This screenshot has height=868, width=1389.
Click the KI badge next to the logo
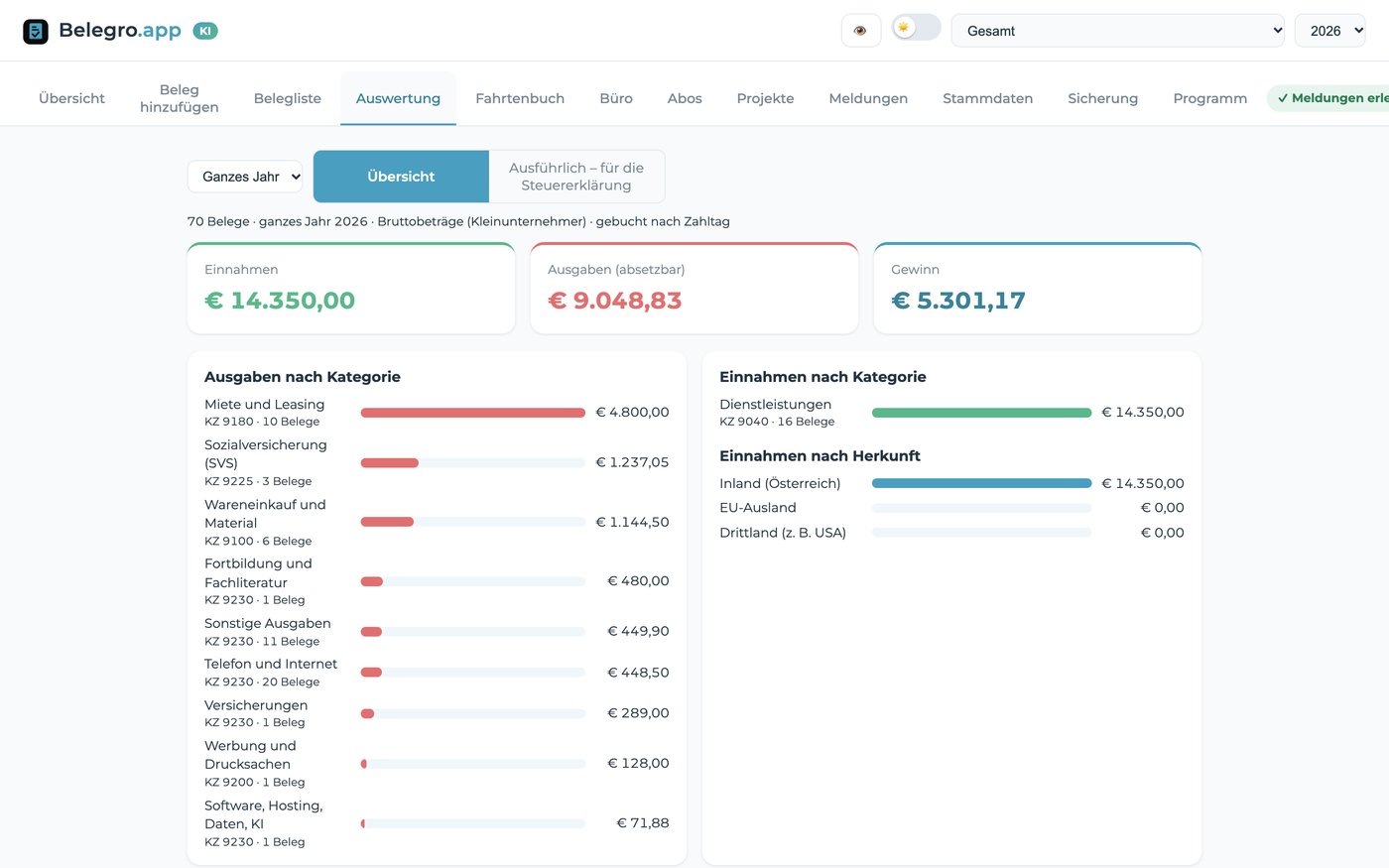point(205,31)
